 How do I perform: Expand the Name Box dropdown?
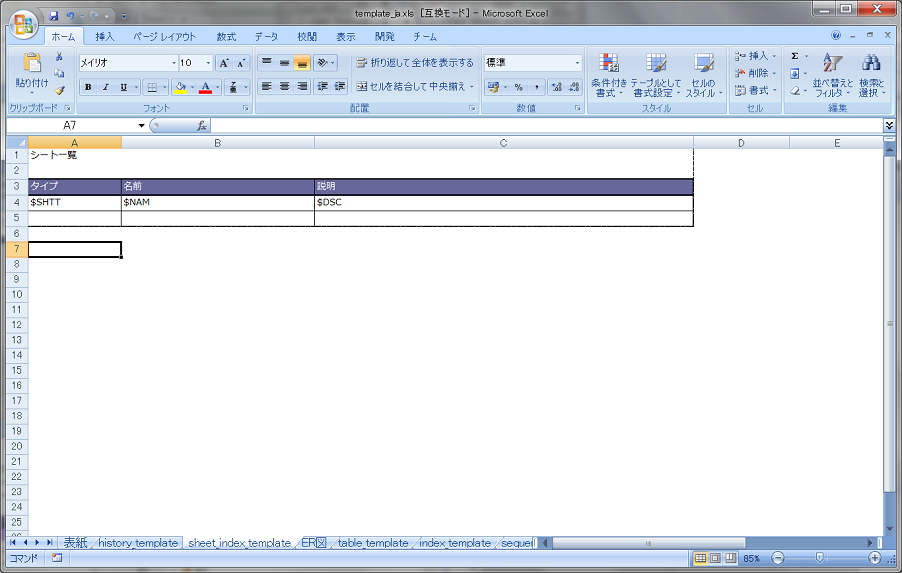click(141, 125)
